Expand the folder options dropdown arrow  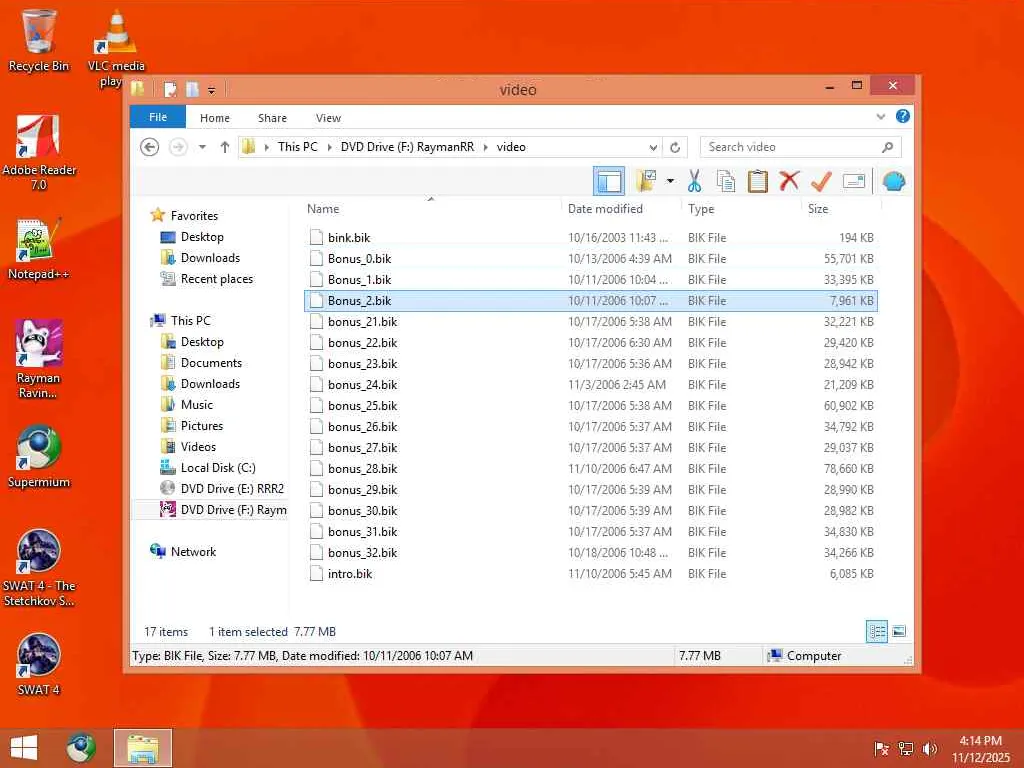coord(670,181)
